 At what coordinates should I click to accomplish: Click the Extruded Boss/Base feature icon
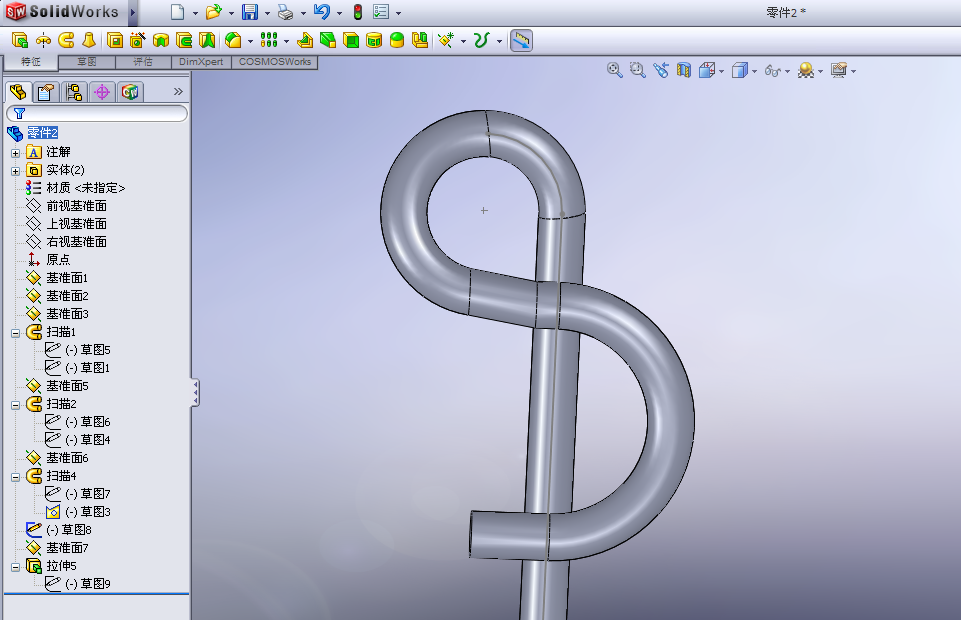20,40
